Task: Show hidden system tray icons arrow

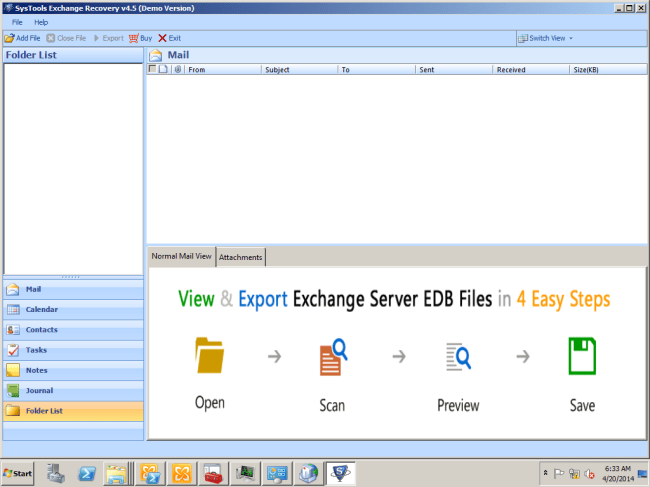Action: (546, 473)
